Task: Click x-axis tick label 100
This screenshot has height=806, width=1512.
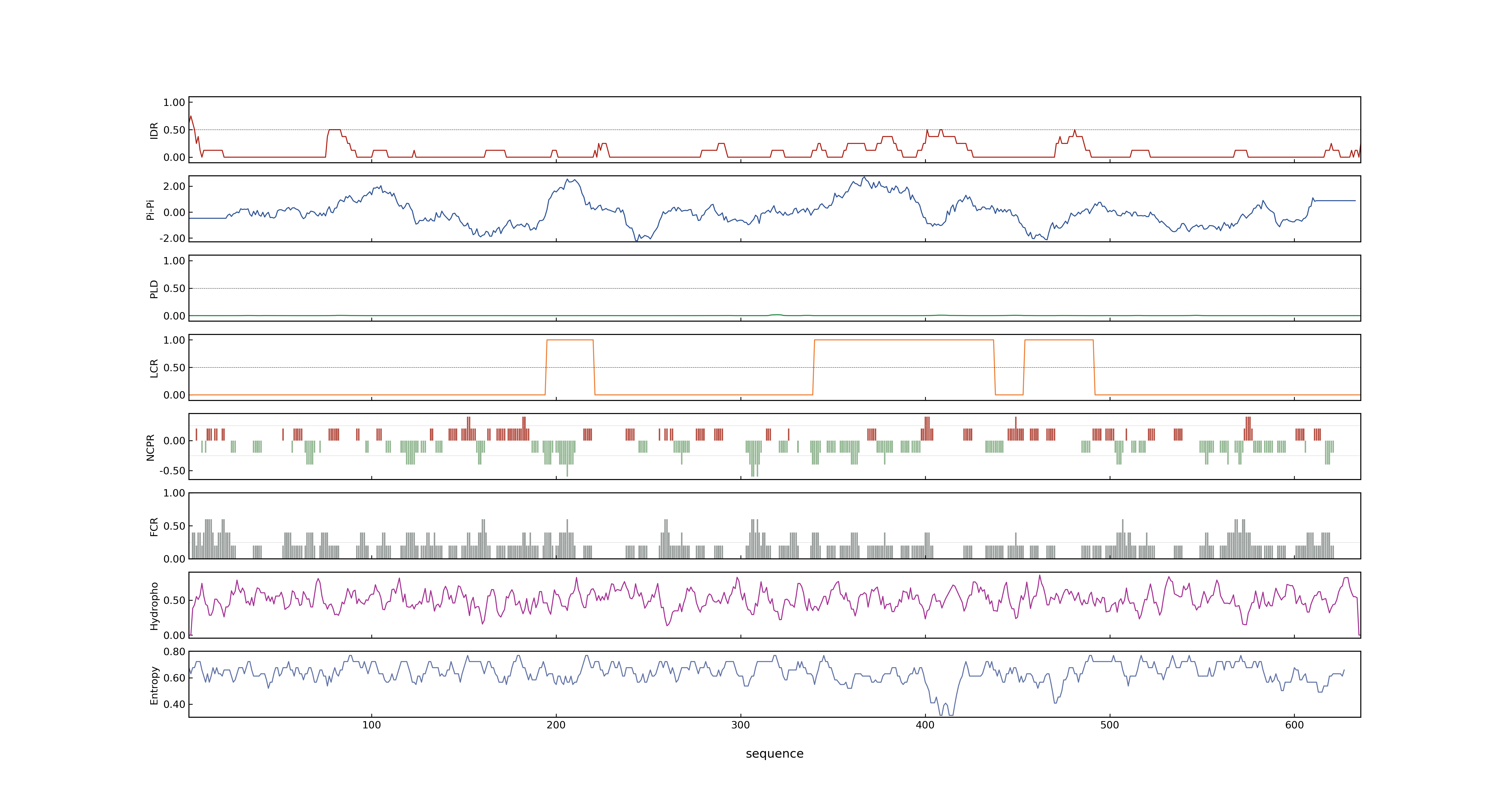Action: tap(372, 725)
